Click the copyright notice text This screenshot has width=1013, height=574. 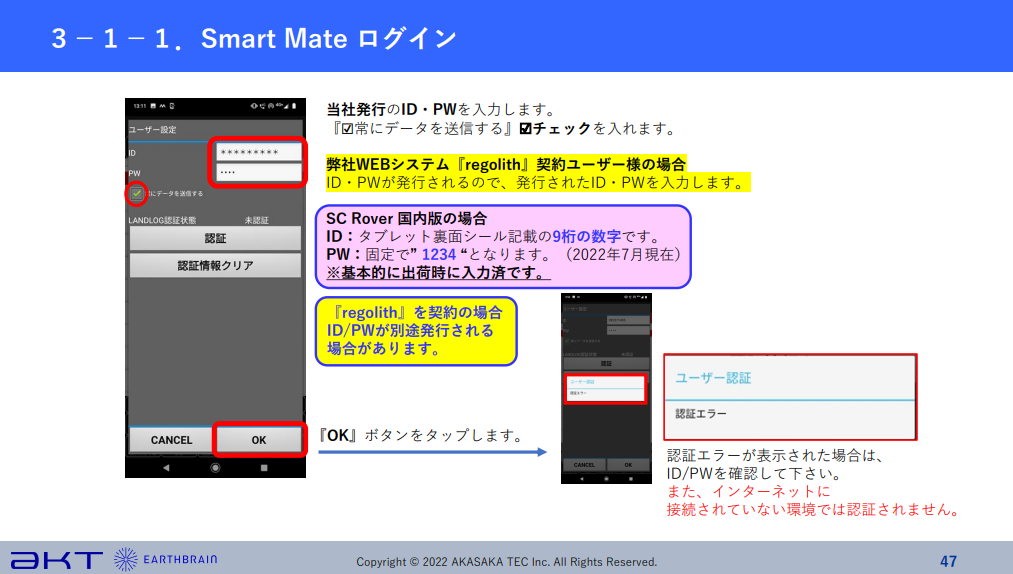pos(506,562)
